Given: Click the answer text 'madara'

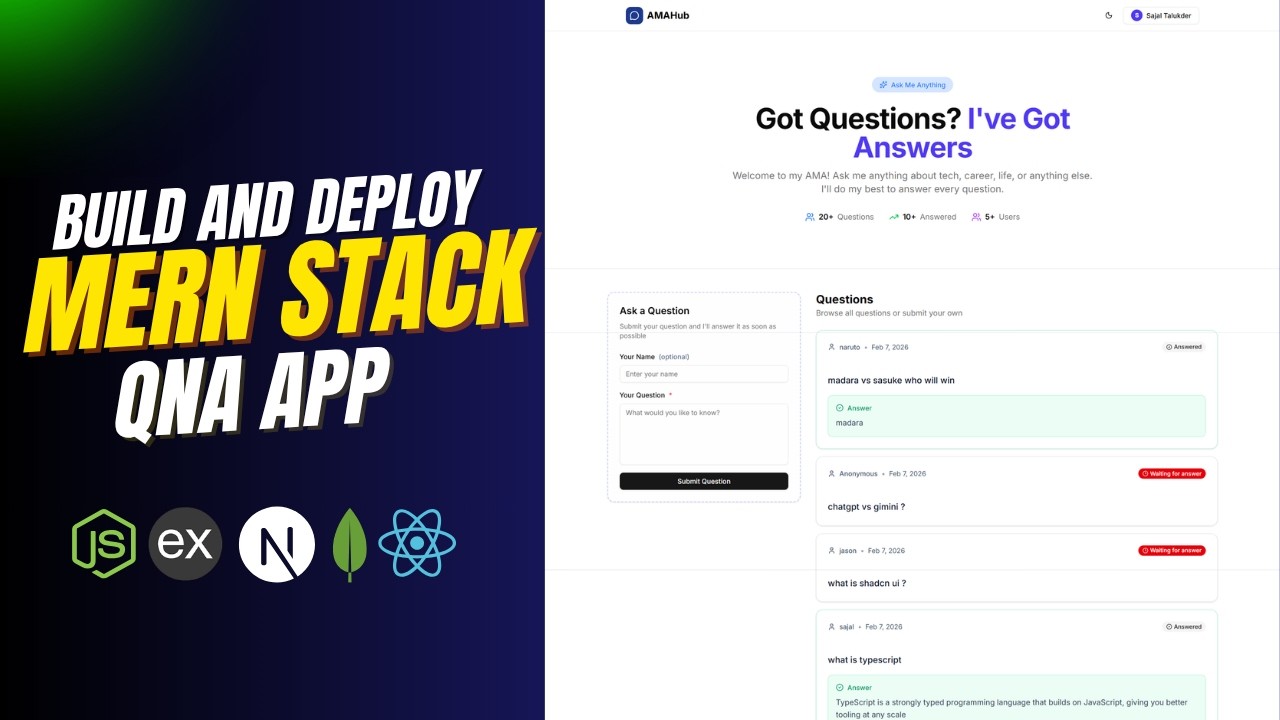Looking at the screenshot, I should 850,423.
